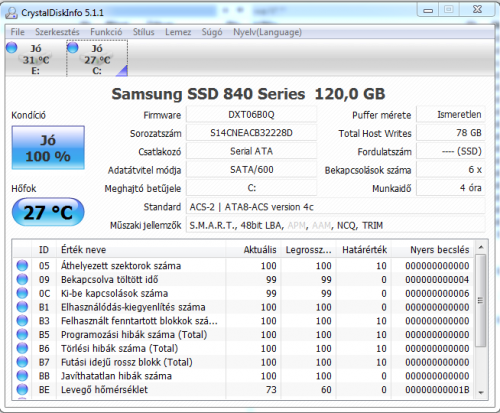500x413 pixels.
Task: Click the Total Host Writes value 78 GB
Action: tap(451, 133)
